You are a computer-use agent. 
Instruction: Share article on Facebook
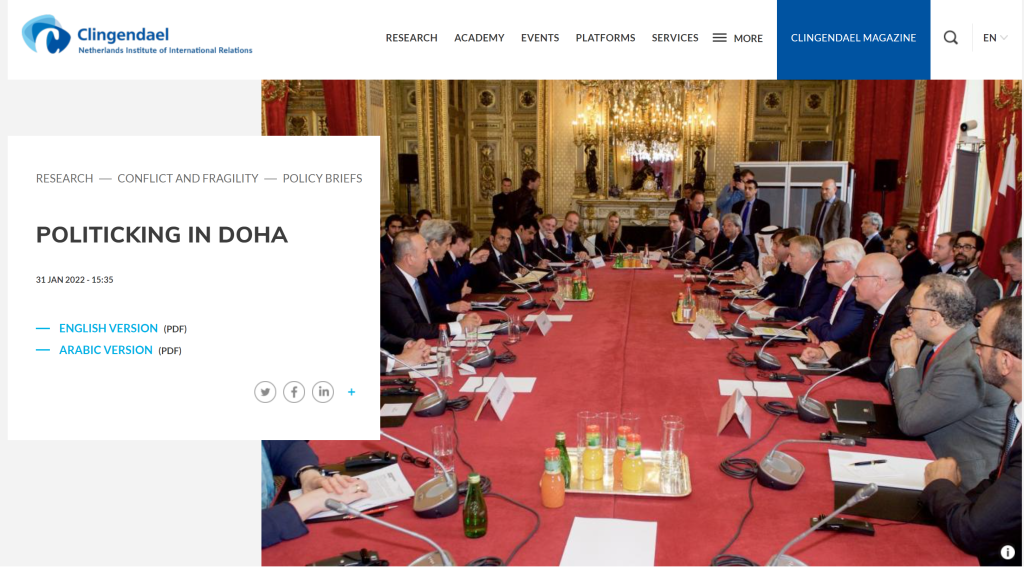click(294, 392)
